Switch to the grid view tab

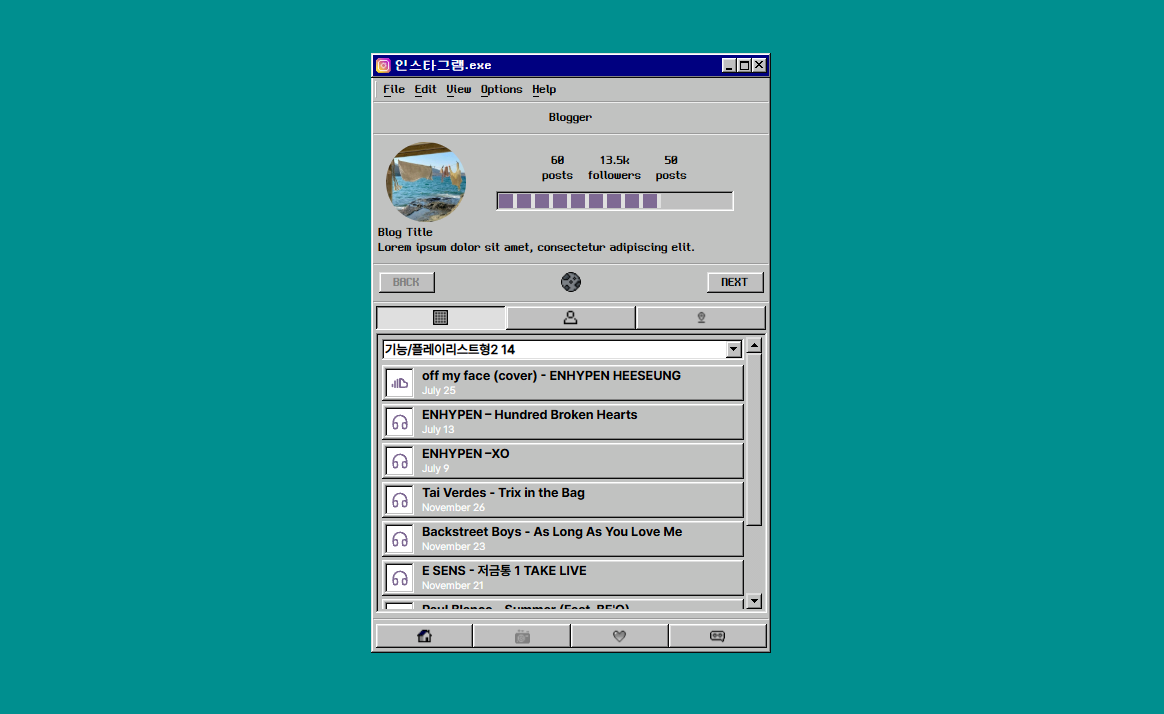pos(441,318)
